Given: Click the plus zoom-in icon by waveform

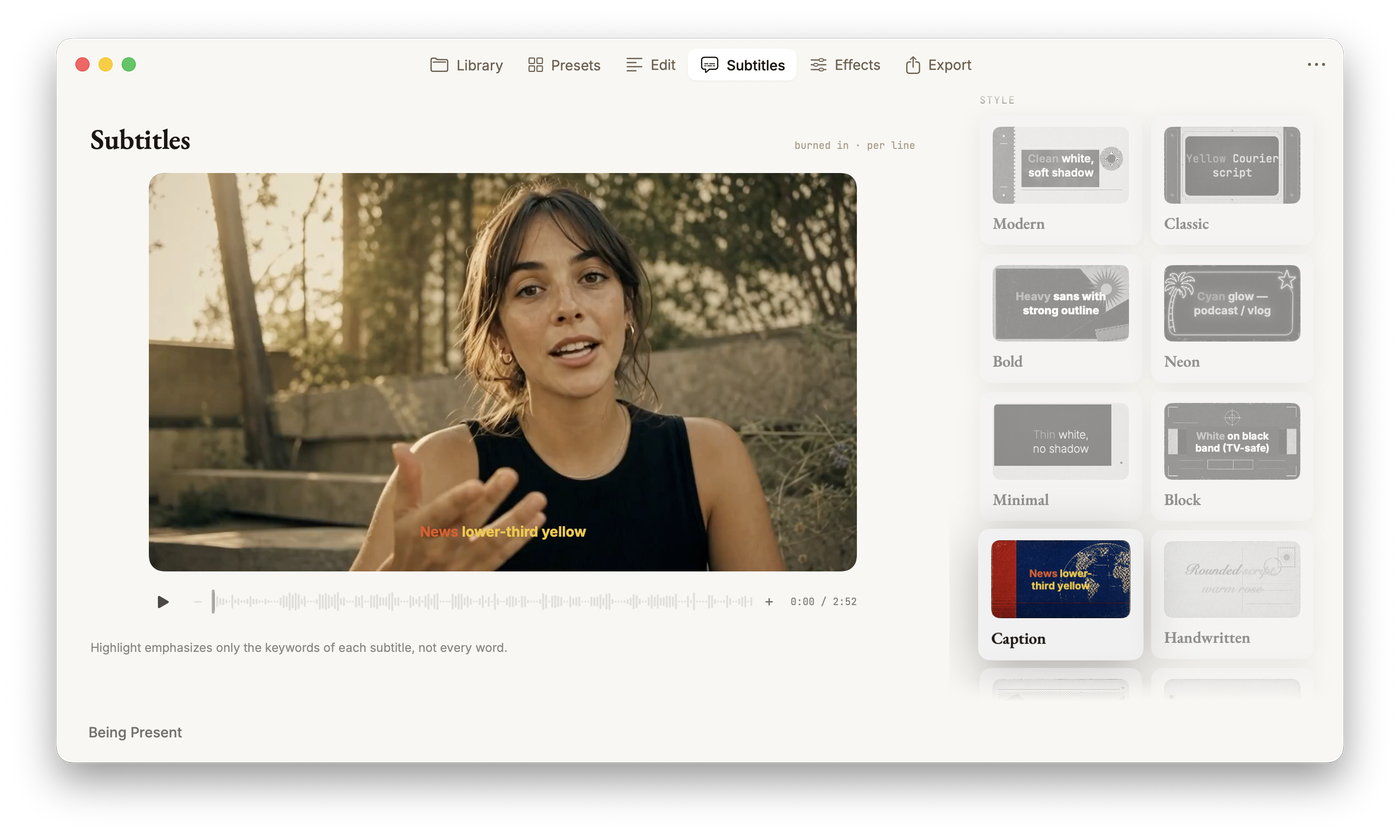Looking at the screenshot, I should coord(769,602).
